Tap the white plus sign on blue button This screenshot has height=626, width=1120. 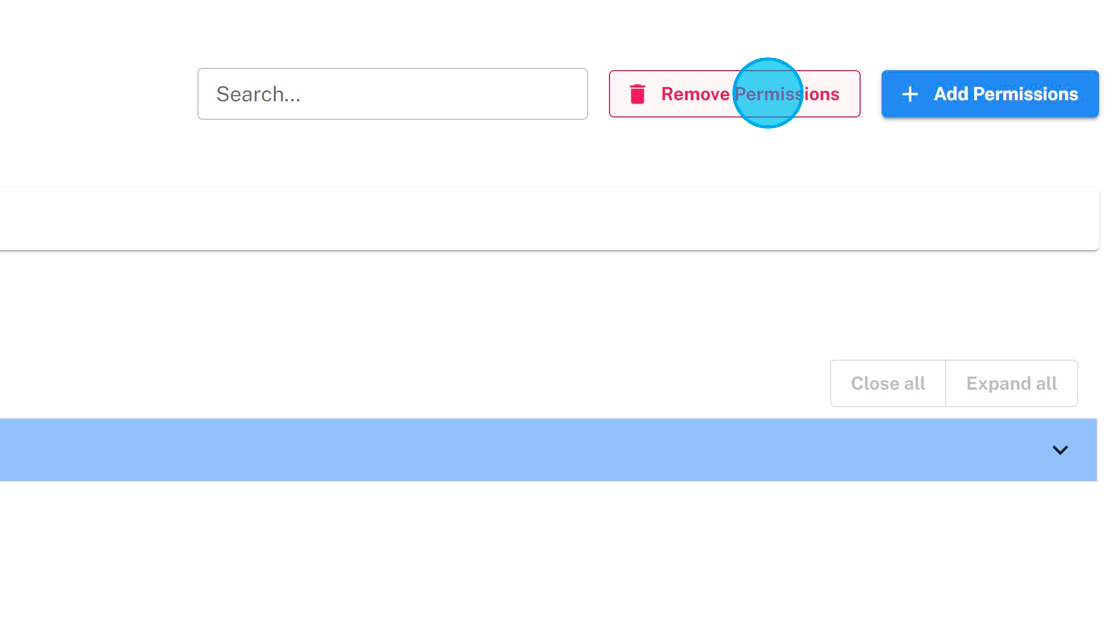[910, 94]
